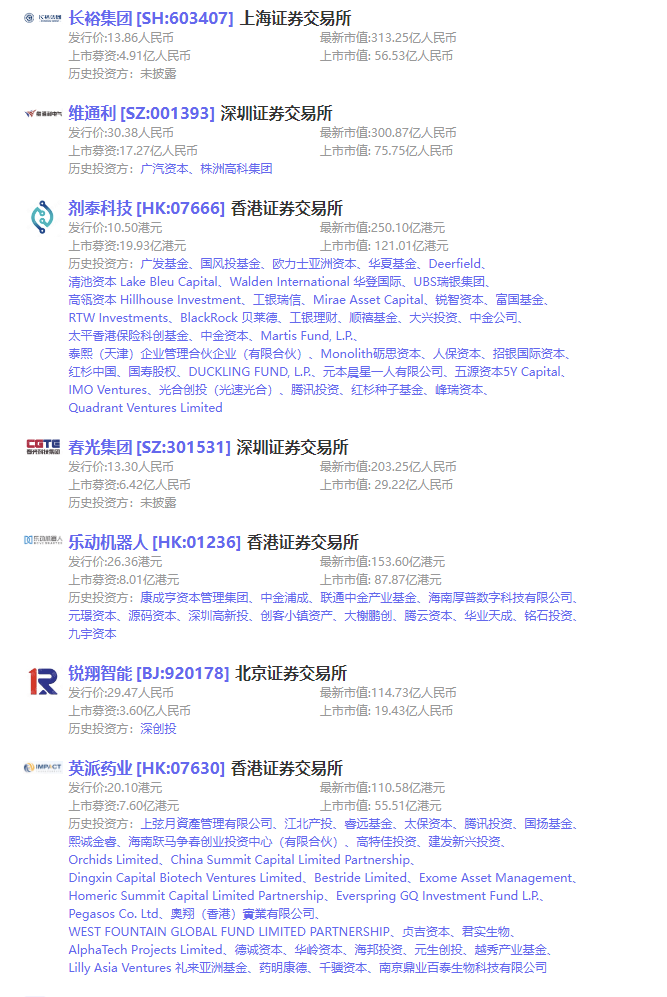This screenshot has width=667, height=997.
Task: Click 腾讯投资 under 英派药业
Action: tap(488, 823)
